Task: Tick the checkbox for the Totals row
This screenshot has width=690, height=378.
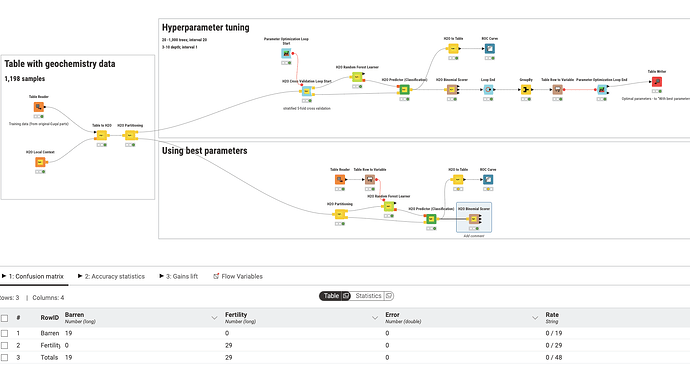Action: click(x=4, y=358)
